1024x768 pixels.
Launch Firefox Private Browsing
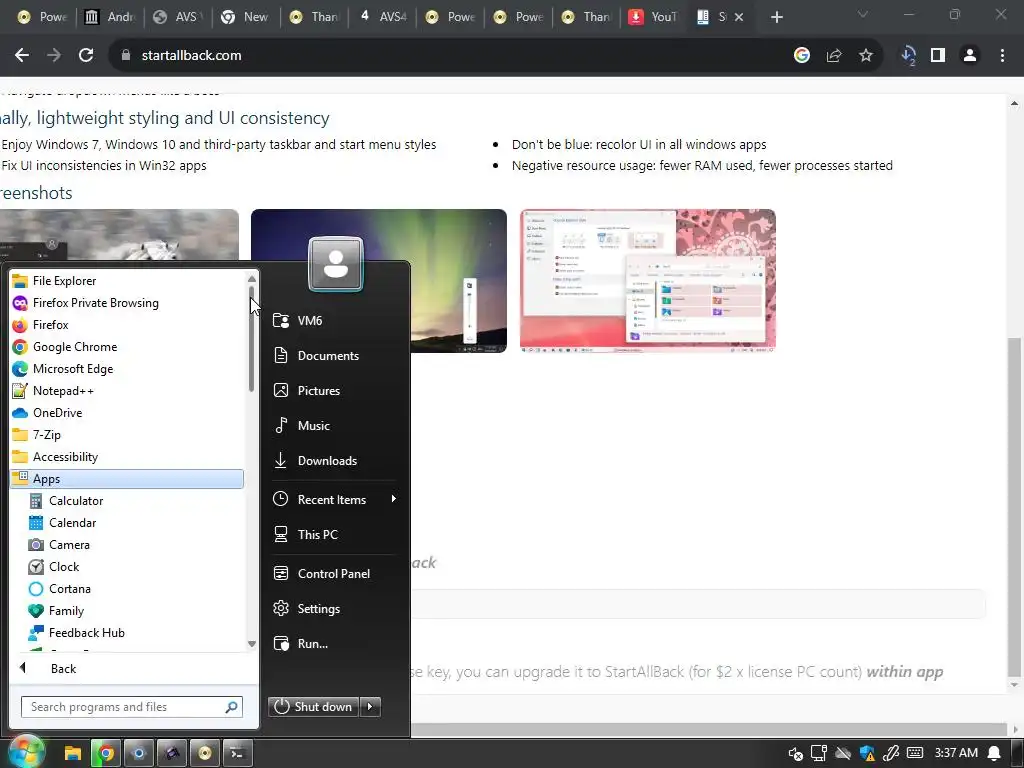[x=127, y=303]
